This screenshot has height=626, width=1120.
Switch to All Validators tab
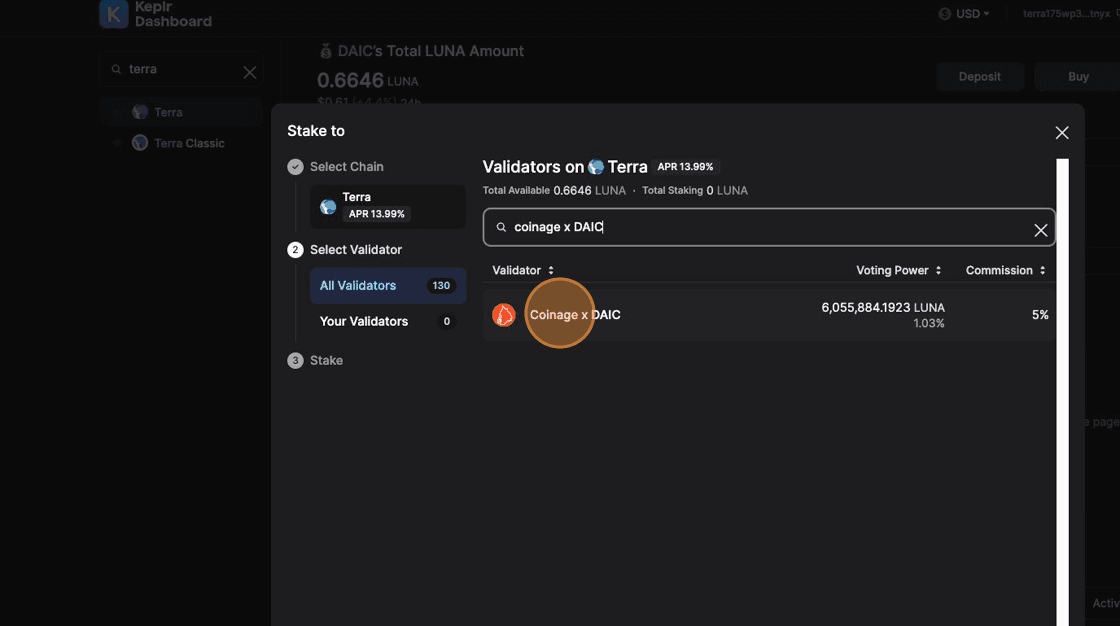387,286
